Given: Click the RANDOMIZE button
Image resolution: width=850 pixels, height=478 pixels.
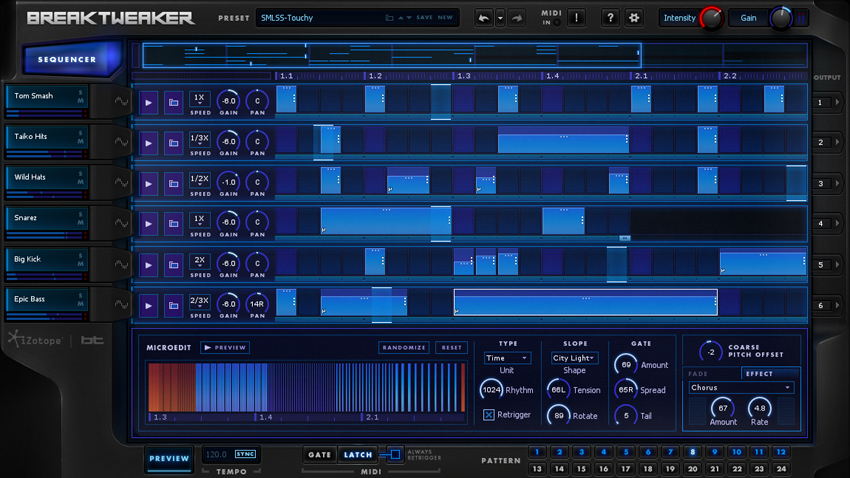Looking at the screenshot, I should coord(404,347).
